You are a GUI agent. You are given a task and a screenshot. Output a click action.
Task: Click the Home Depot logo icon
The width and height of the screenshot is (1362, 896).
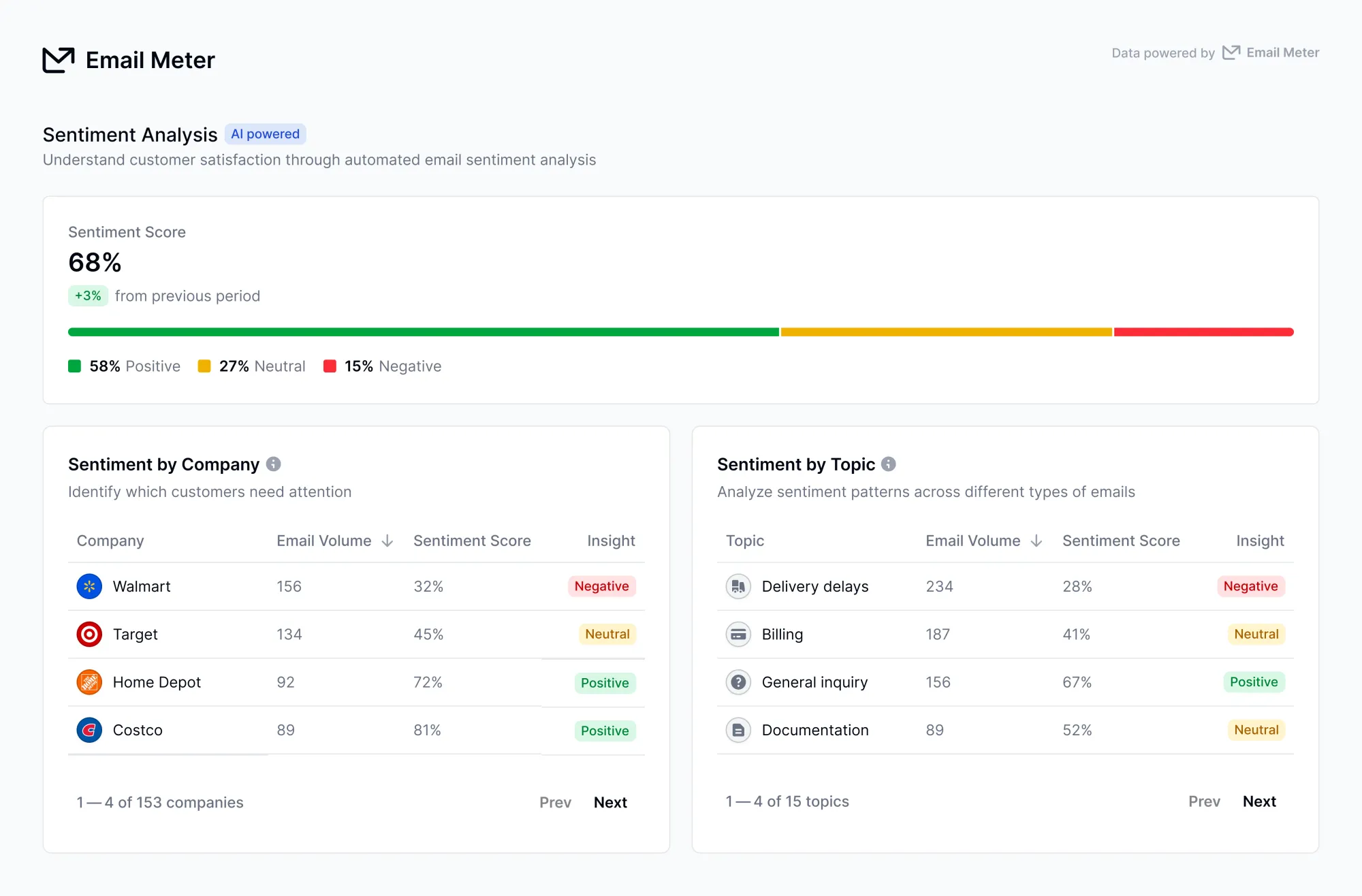click(x=89, y=682)
